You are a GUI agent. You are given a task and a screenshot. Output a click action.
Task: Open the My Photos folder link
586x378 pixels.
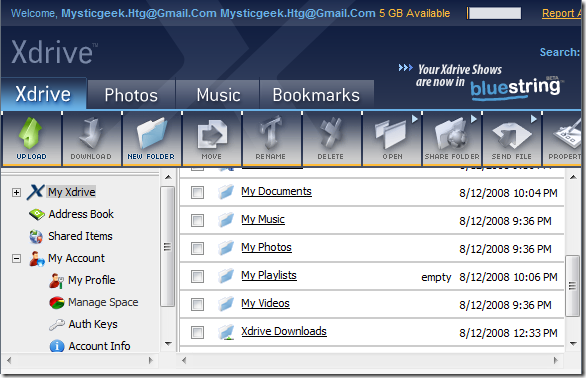(x=266, y=248)
